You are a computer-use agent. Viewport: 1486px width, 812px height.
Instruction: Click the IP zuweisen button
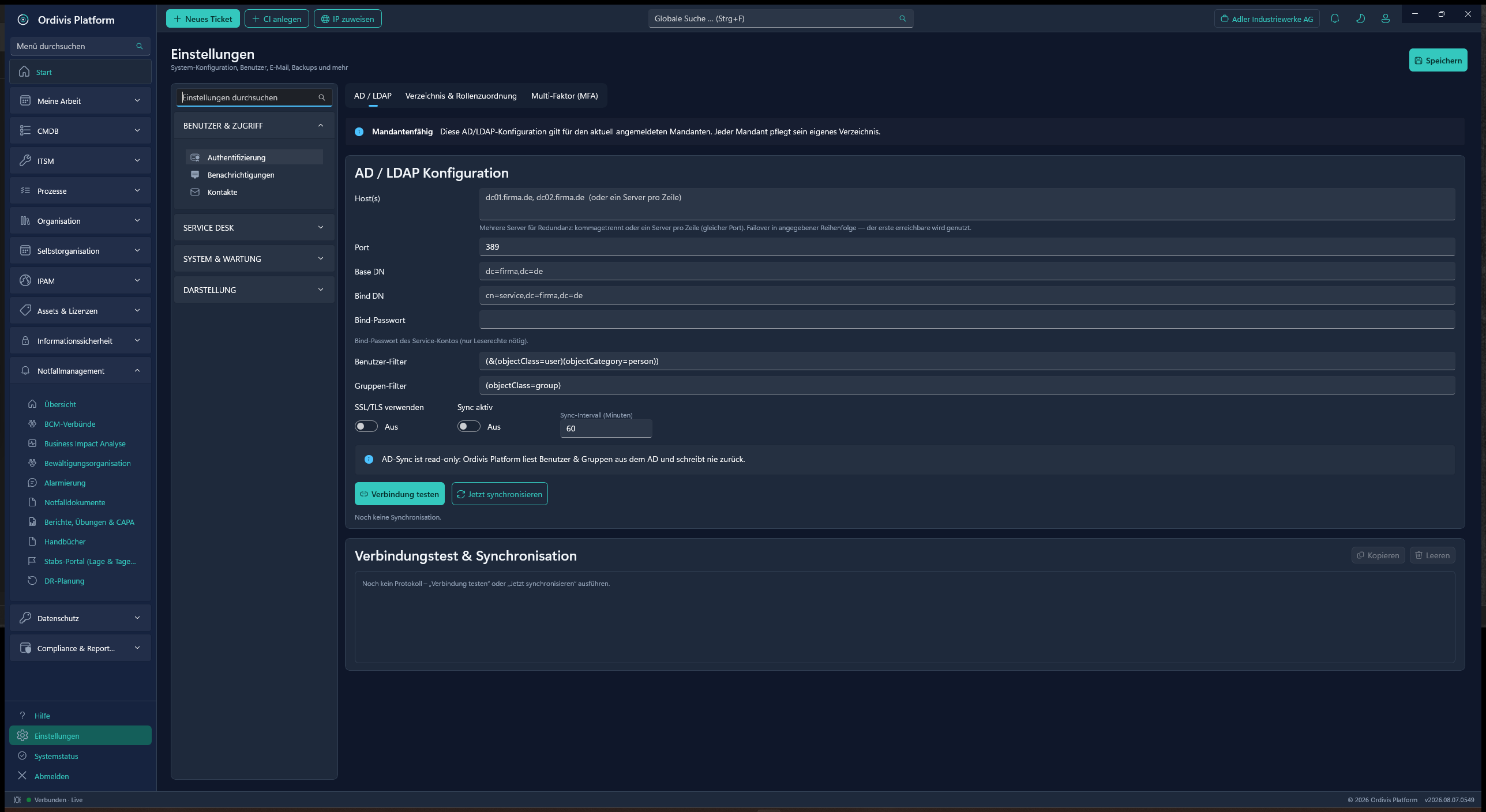347,18
